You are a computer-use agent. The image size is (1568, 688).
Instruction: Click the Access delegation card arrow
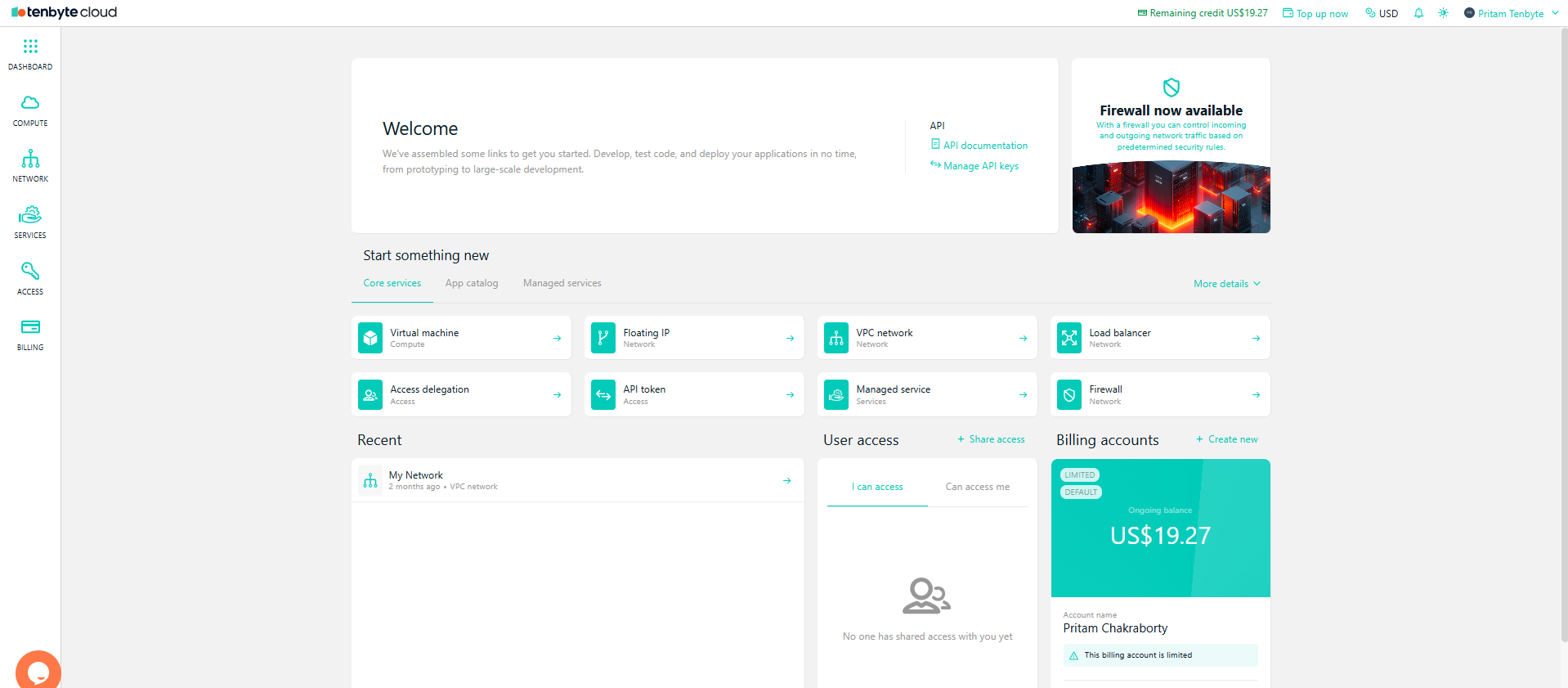click(557, 394)
